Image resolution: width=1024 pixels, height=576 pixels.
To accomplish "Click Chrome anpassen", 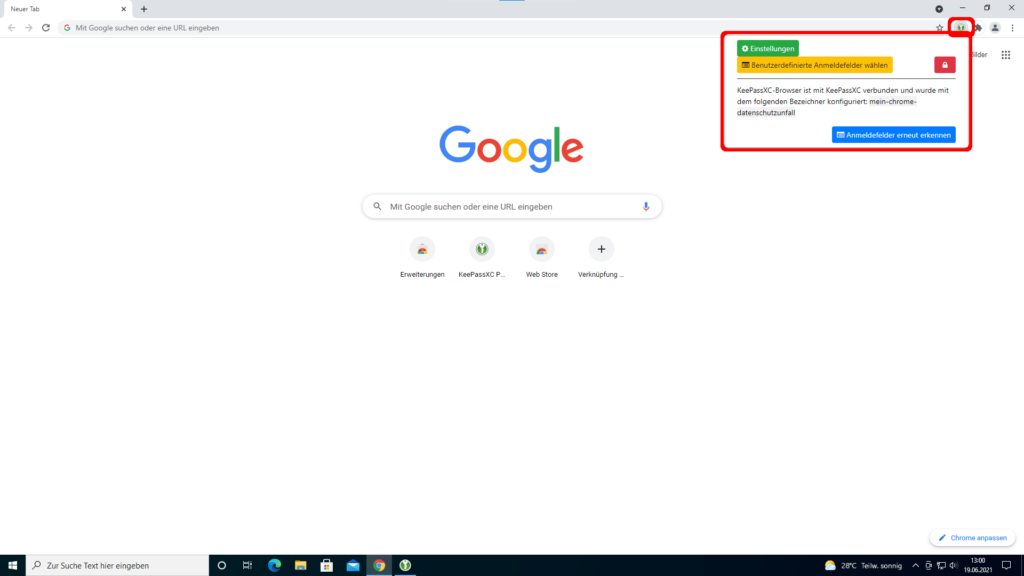I will (x=972, y=538).
